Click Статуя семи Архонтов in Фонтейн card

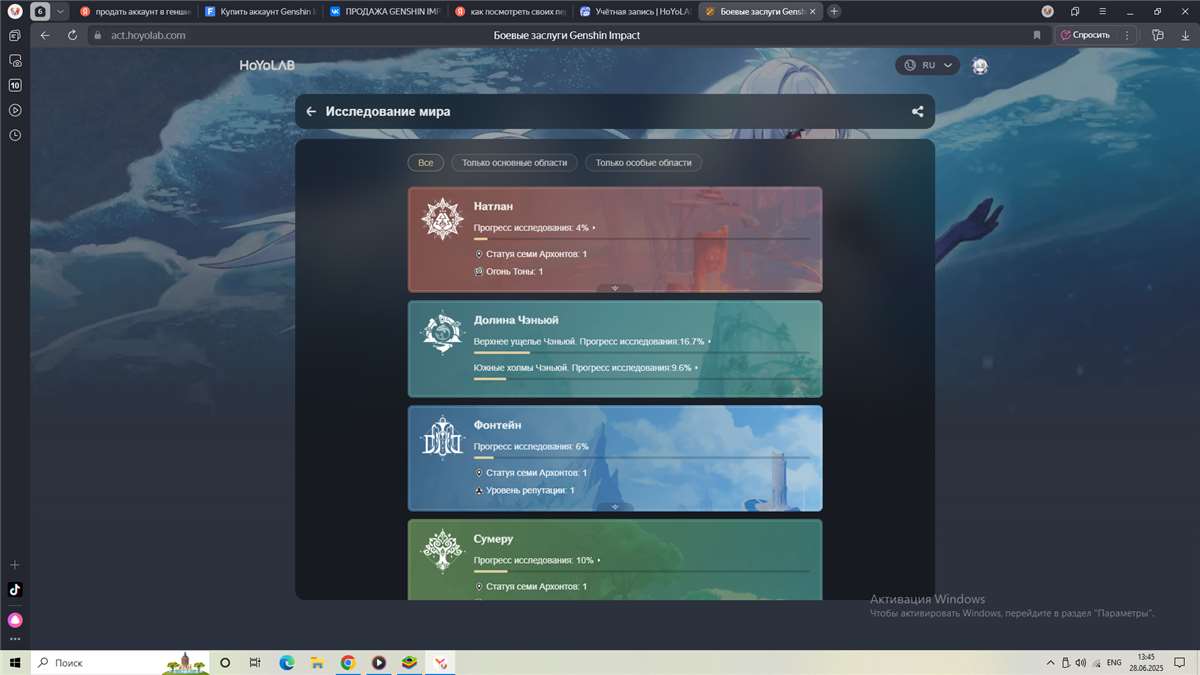coord(531,473)
